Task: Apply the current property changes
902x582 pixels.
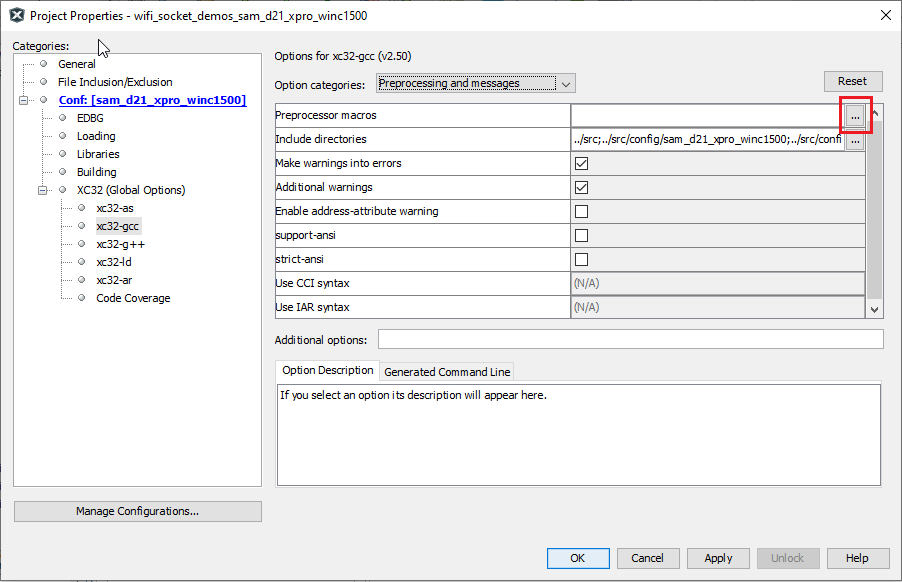Action: point(718,558)
